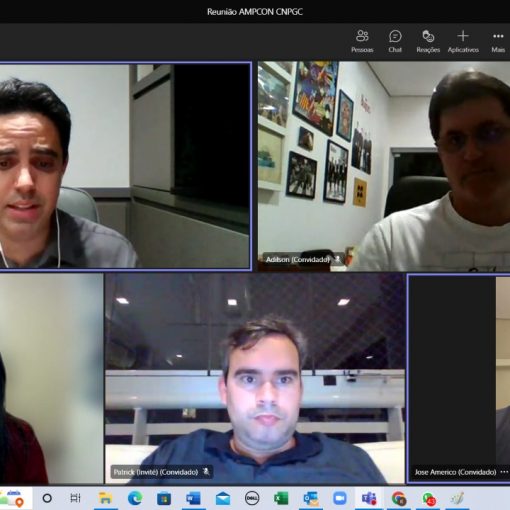
Task: Open the Mais options menu
Action: click(x=498, y=41)
